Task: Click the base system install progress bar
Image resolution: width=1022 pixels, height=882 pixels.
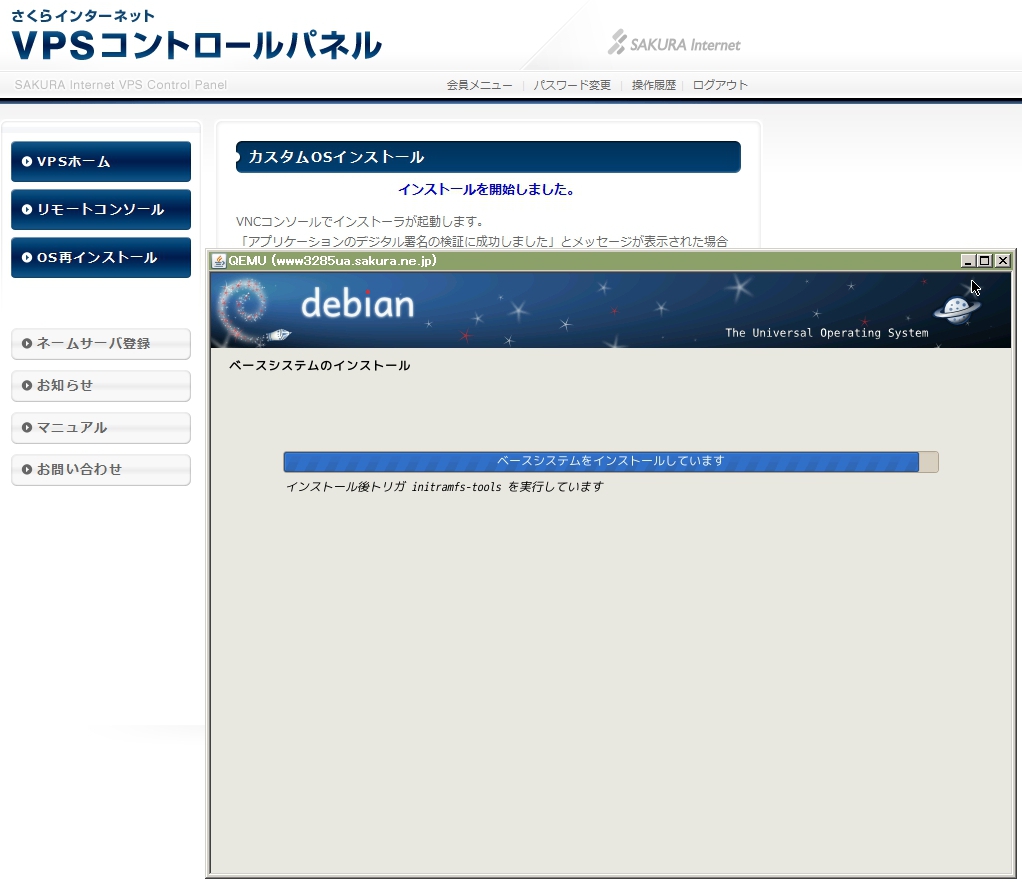Action: coord(611,462)
